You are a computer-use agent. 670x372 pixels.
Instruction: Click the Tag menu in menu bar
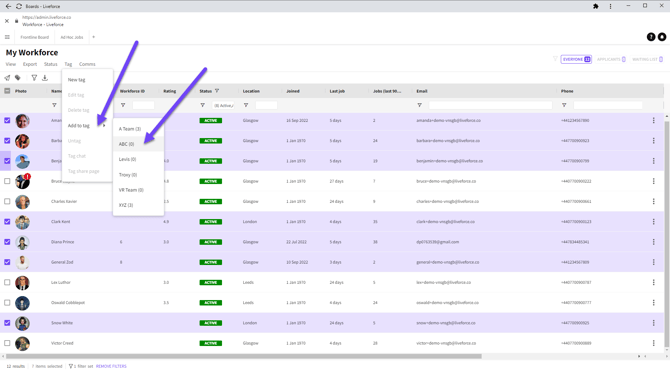(68, 64)
